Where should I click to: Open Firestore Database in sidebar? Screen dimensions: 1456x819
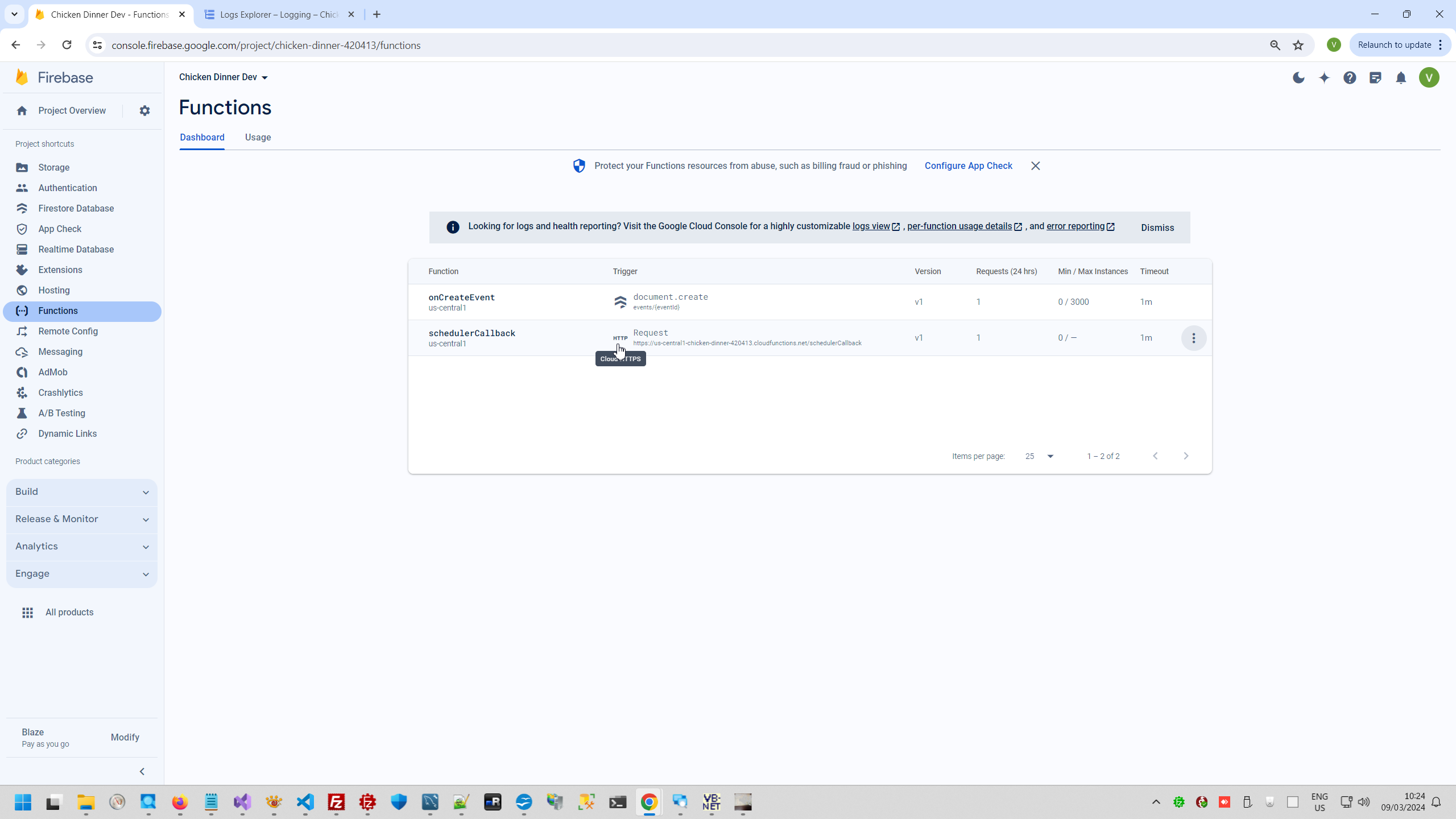click(x=76, y=209)
